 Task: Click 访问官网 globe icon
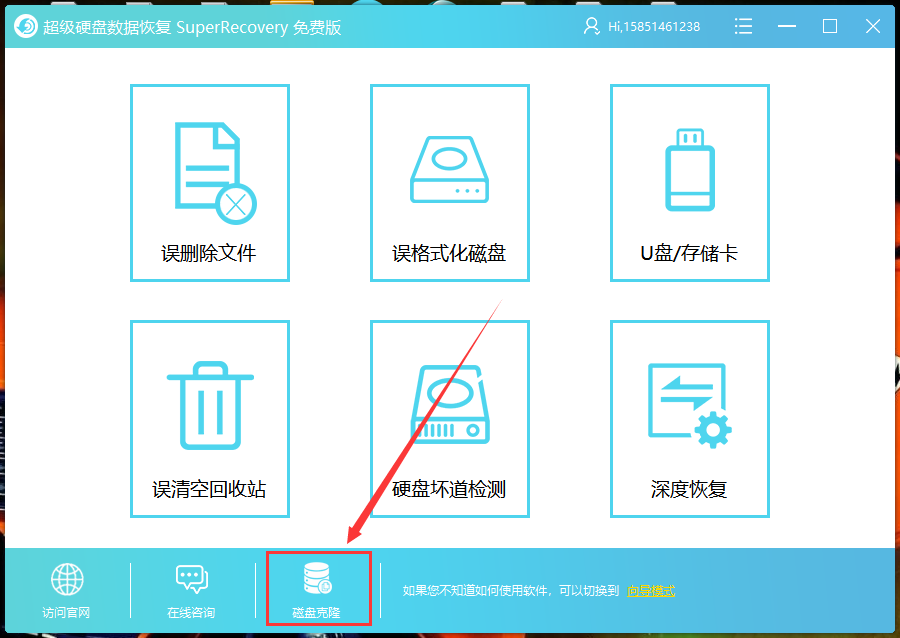coord(67,579)
